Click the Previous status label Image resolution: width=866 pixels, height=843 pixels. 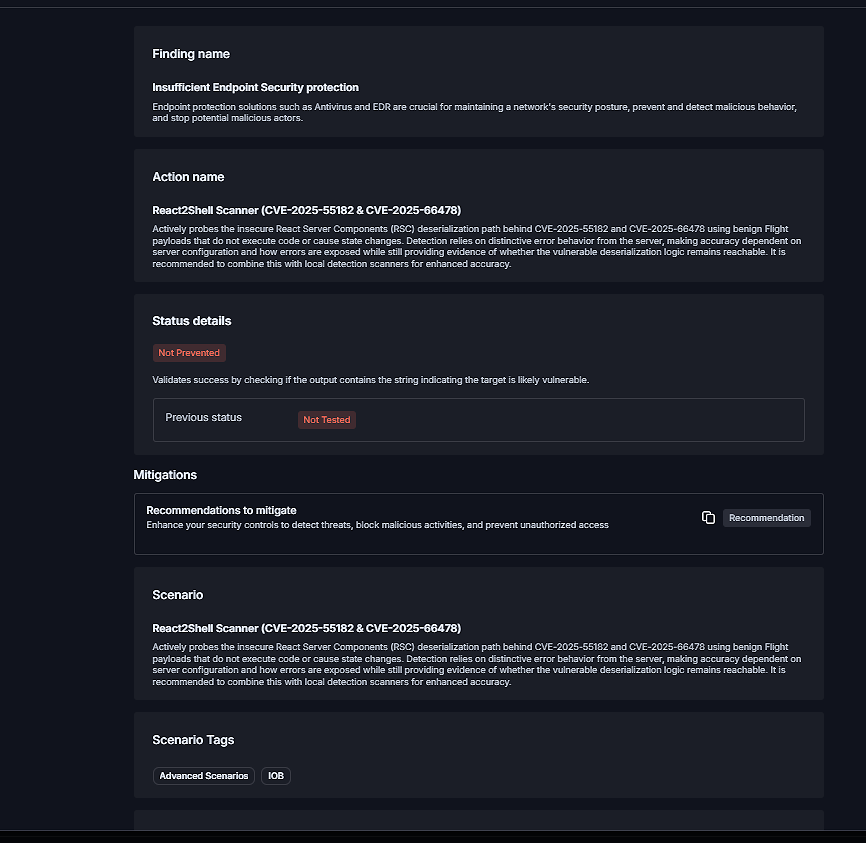pyautogui.click(x=204, y=418)
